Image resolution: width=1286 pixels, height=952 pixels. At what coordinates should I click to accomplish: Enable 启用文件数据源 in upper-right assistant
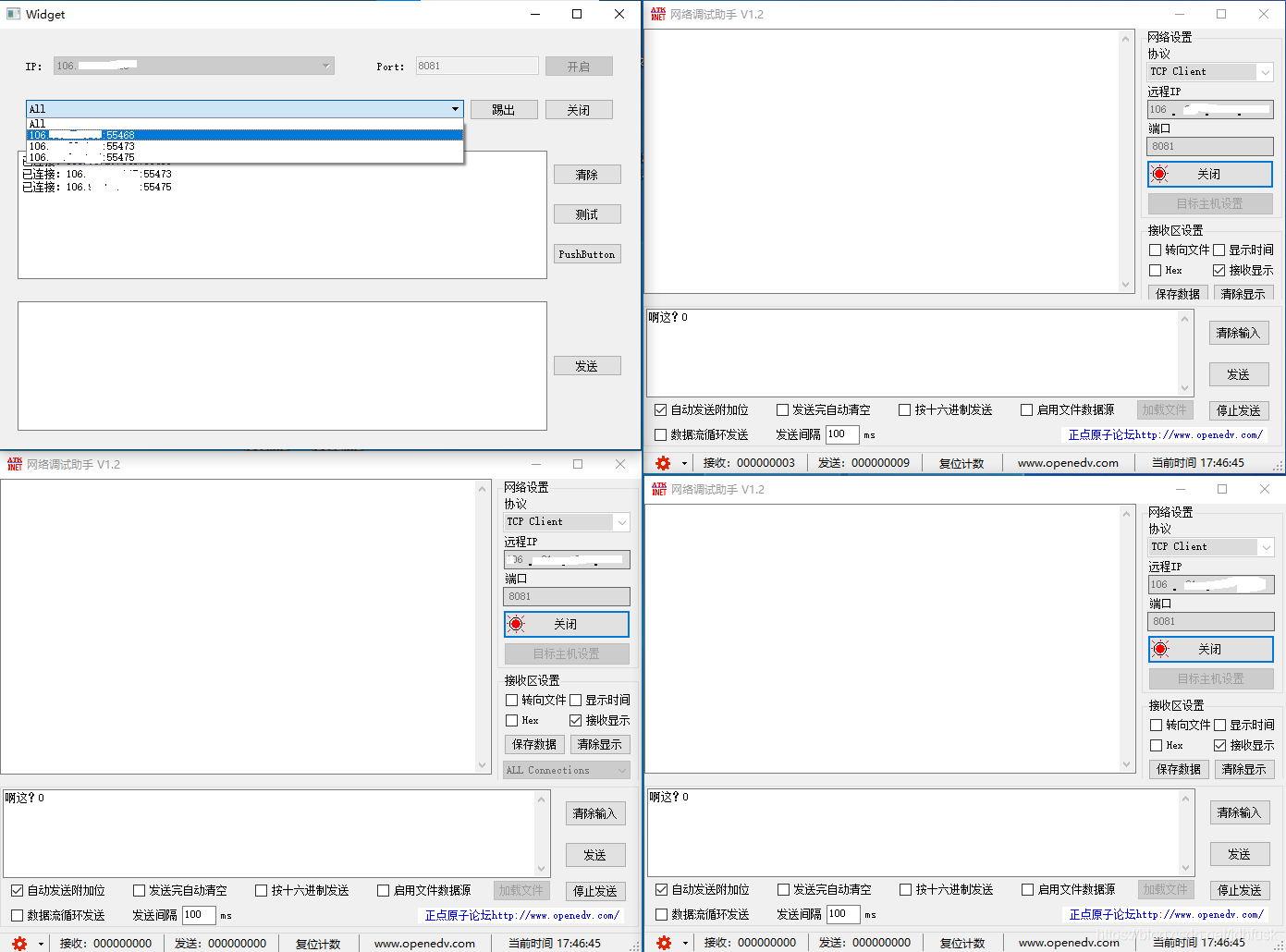1027,409
